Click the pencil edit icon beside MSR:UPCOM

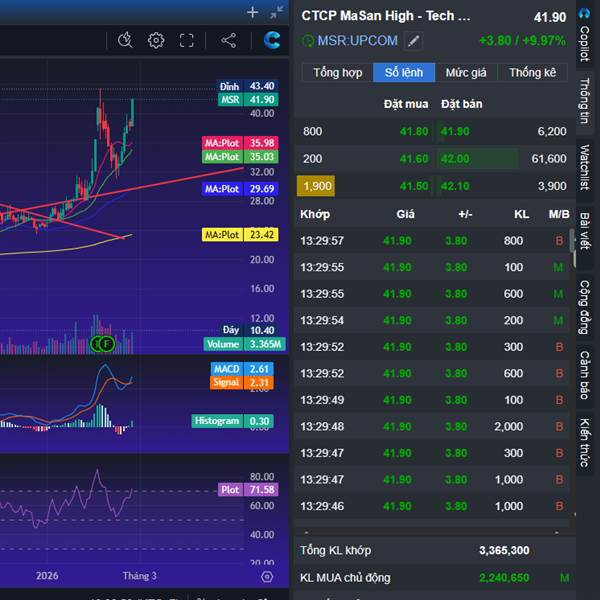click(413, 41)
